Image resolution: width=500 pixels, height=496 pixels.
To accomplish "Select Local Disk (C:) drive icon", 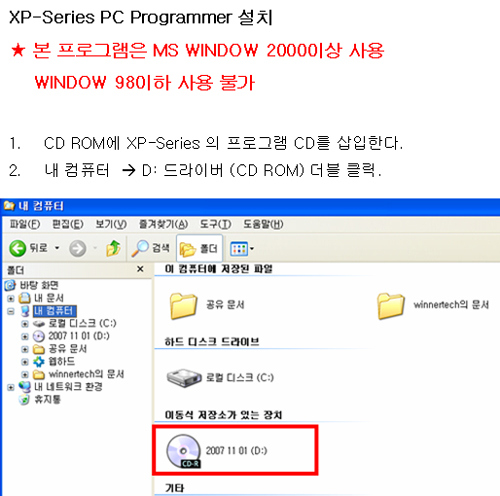I will (184, 378).
